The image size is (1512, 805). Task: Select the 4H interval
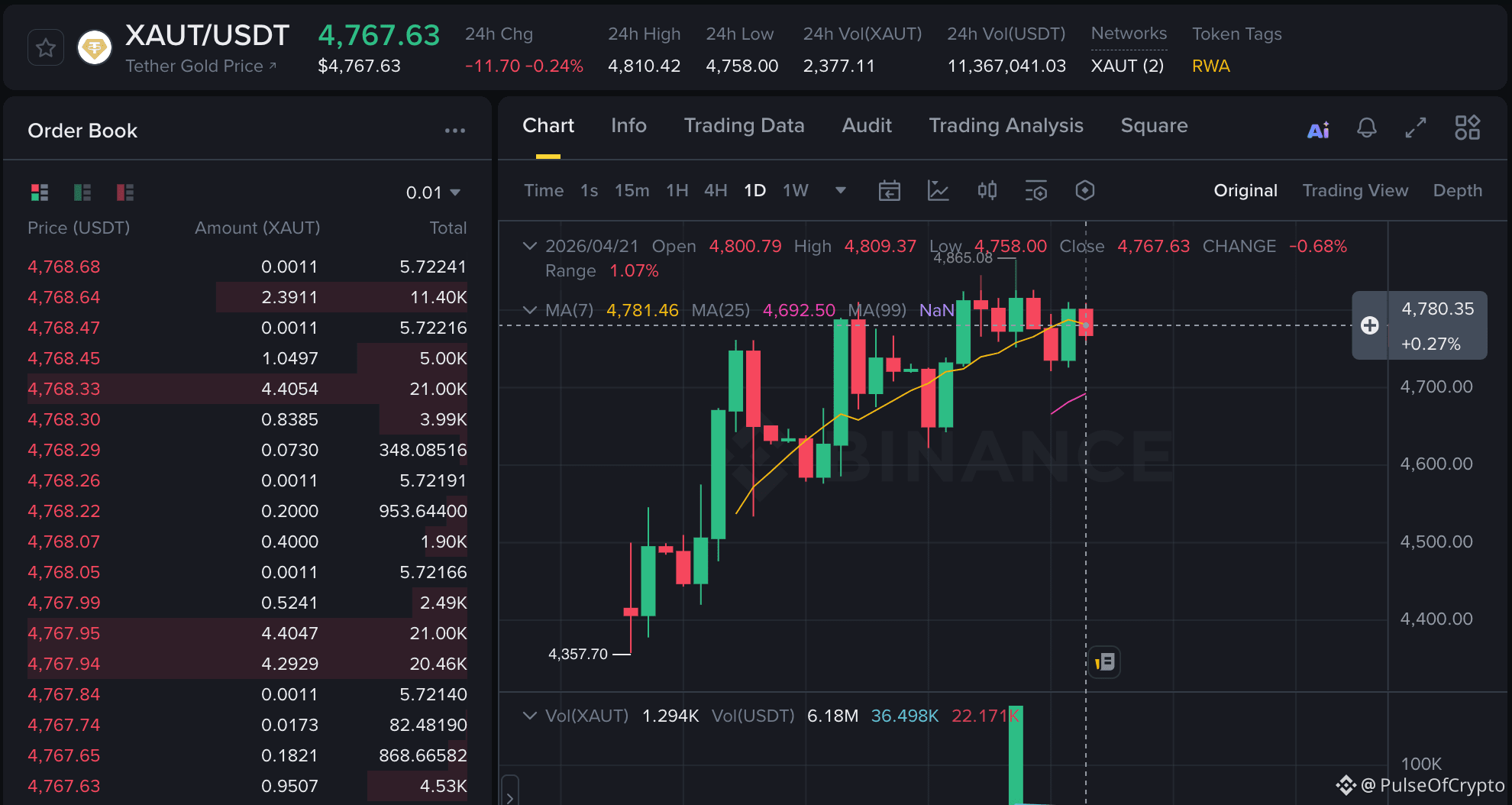click(x=716, y=190)
